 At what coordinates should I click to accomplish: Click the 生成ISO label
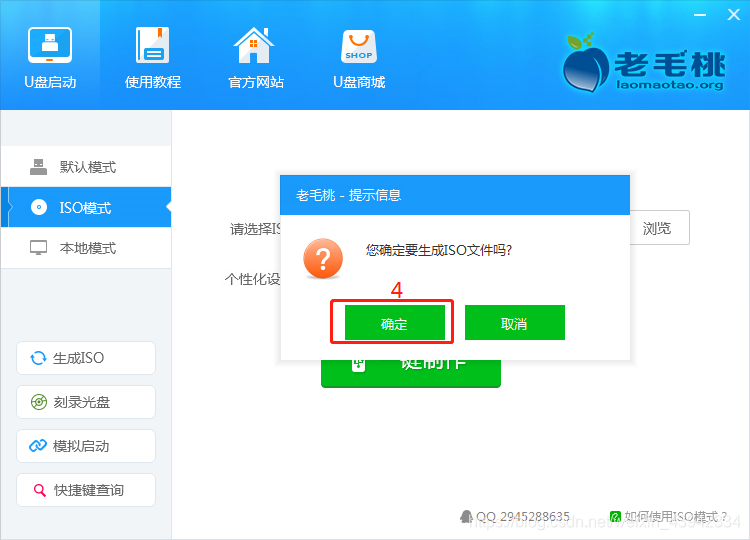pyautogui.click(x=78, y=358)
